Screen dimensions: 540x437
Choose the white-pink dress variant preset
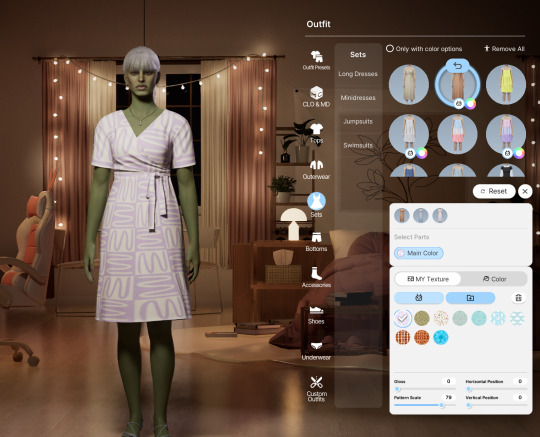tap(440, 216)
